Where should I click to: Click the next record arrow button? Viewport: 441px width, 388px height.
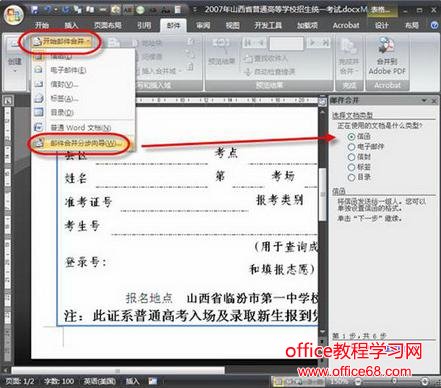[x=313, y=43]
